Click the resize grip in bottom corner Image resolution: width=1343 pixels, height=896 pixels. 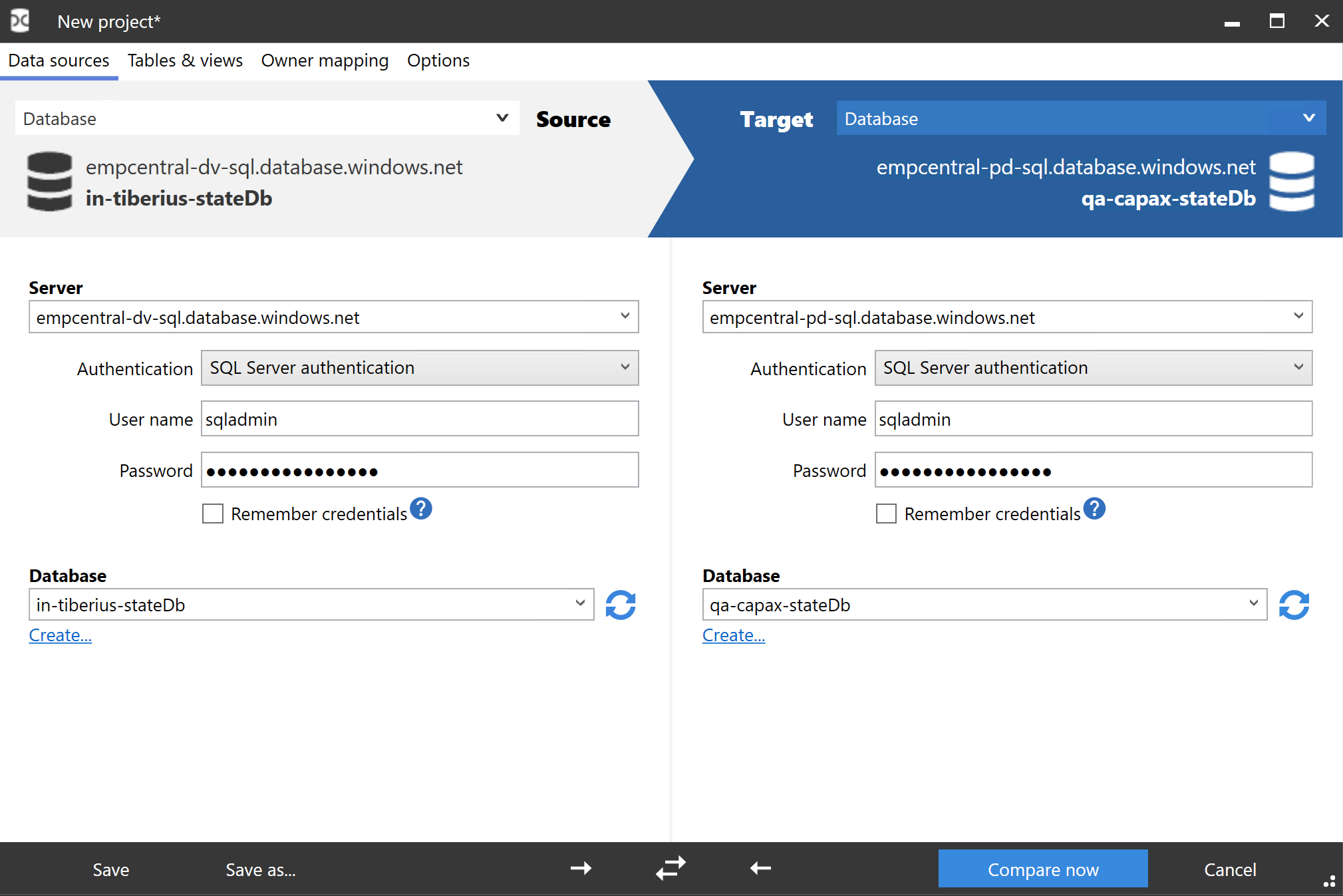pos(1329,881)
